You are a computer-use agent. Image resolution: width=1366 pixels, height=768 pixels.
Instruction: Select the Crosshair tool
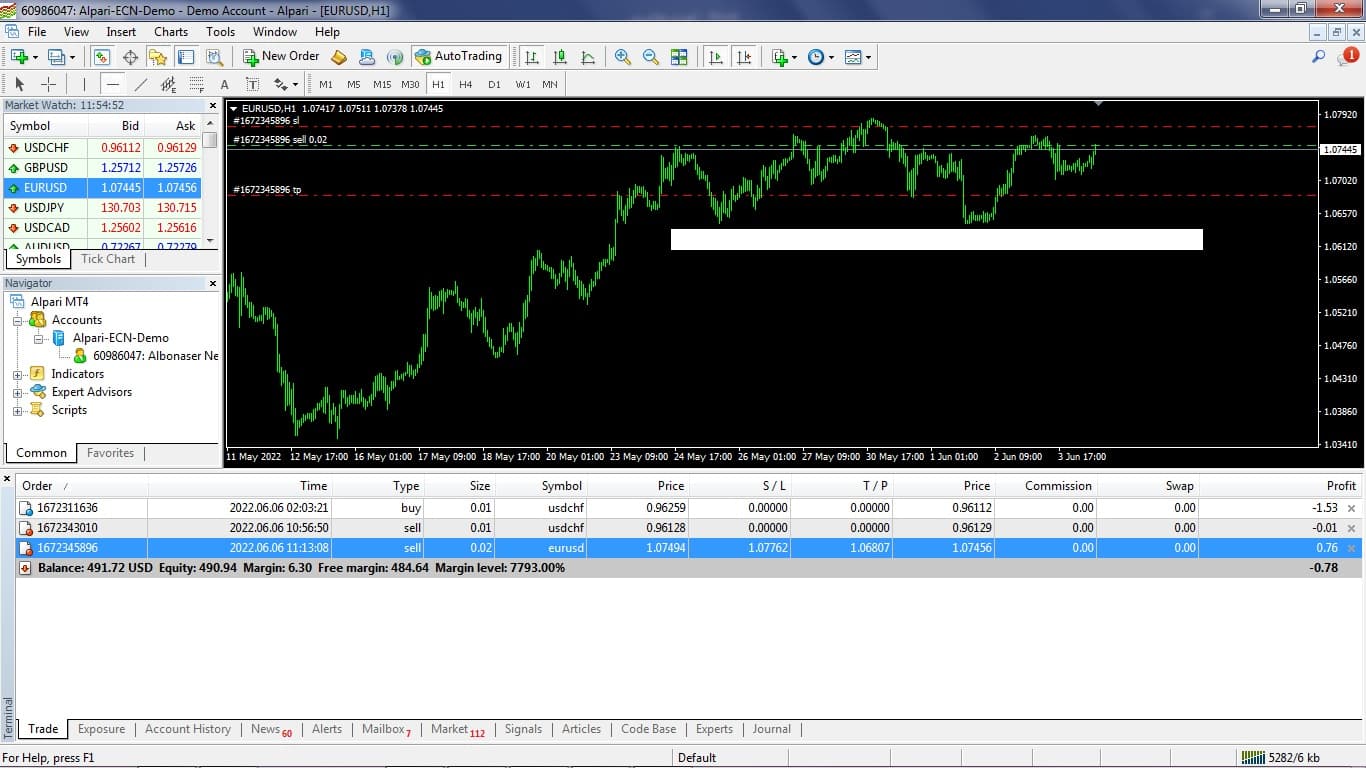pos(47,84)
